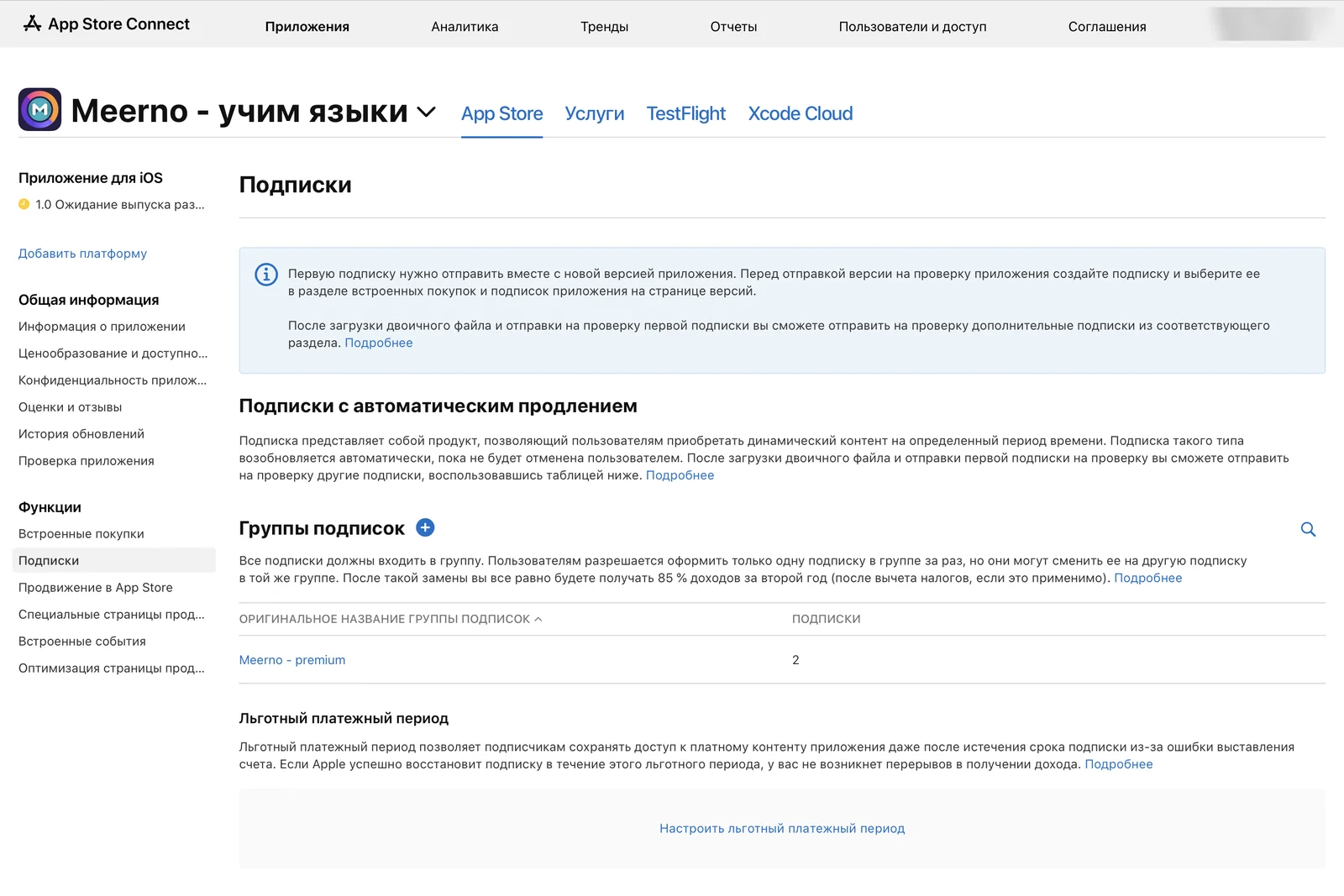Open Встроенные покупки in sidebar
Image resolution: width=1344 pixels, height=896 pixels.
(x=81, y=534)
